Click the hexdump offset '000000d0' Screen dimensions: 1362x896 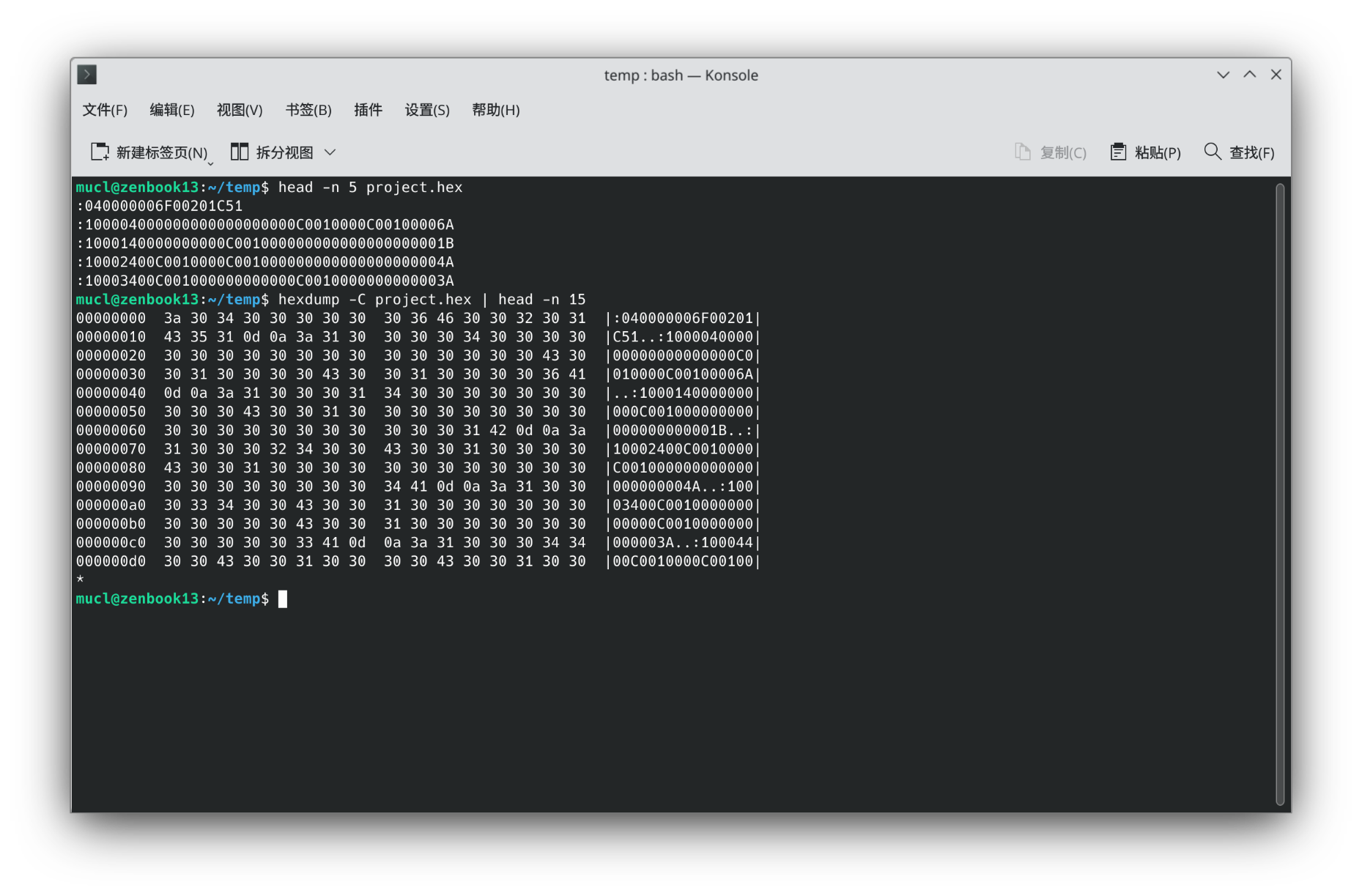tap(111, 561)
